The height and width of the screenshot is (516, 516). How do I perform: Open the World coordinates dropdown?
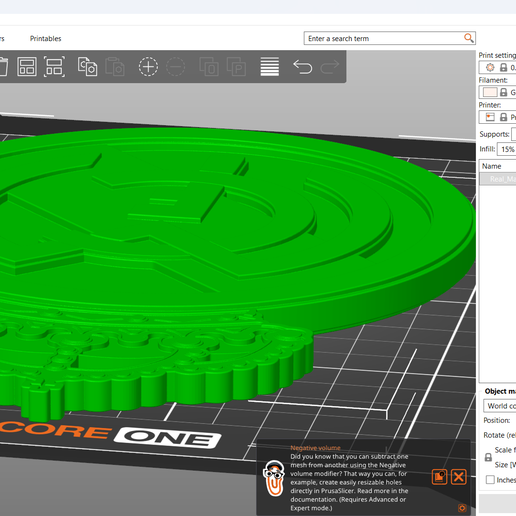pyautogui.click(x=500, y=406)
